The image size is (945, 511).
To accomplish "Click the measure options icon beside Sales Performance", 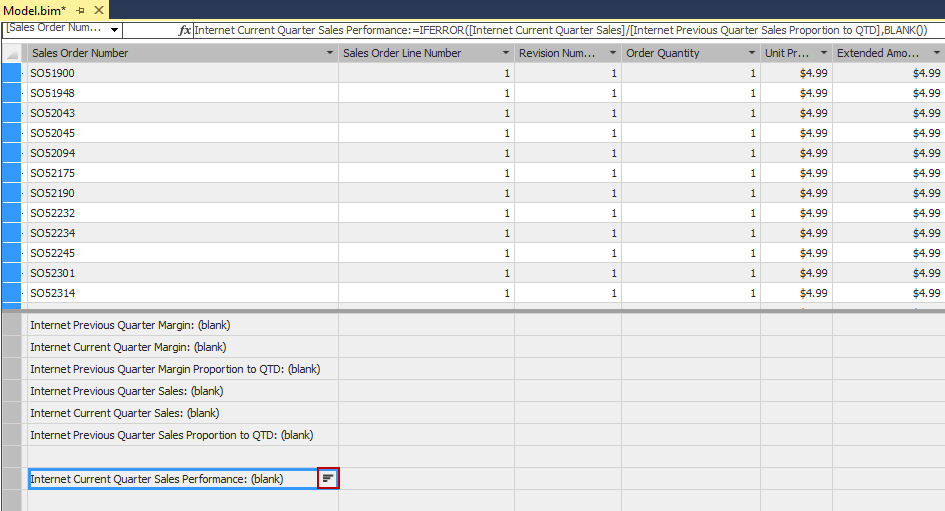I will pos(328,479).
